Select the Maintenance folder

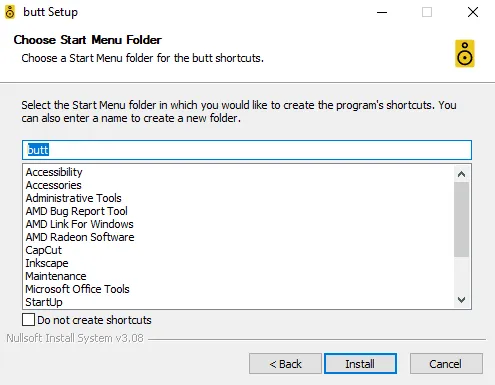click(56, 276)
